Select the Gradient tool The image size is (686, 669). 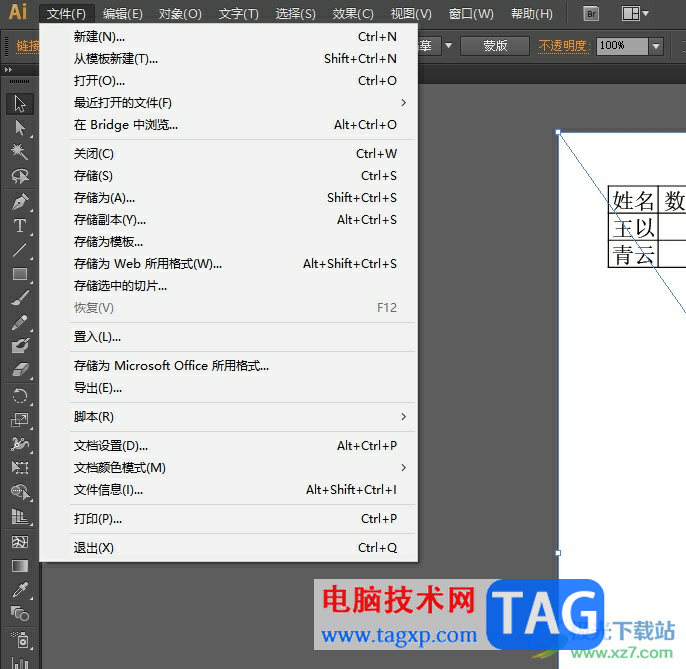click(20, 566)
